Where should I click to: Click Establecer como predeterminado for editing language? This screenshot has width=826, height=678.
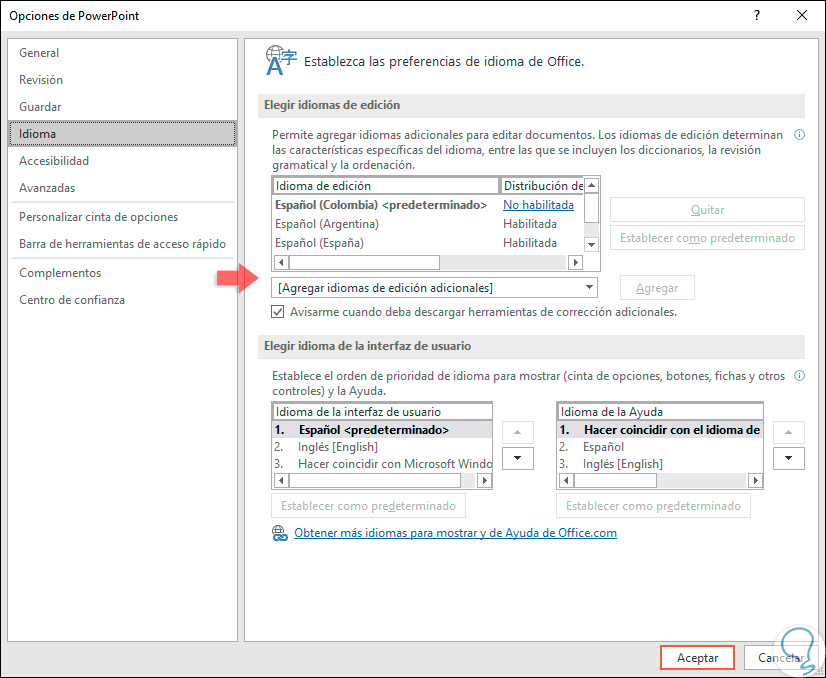(x=707, y=238)
